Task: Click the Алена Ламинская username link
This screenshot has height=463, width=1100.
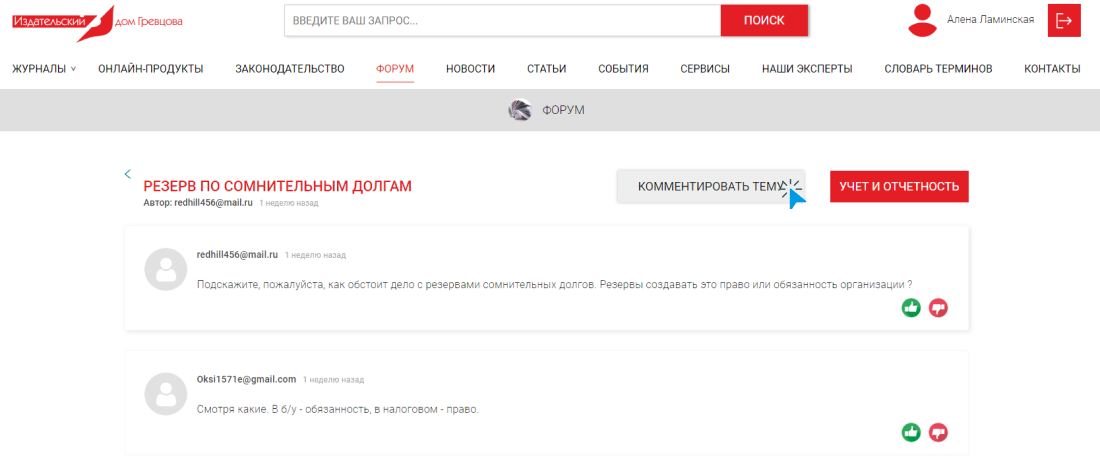Action: tap(990, 19)
